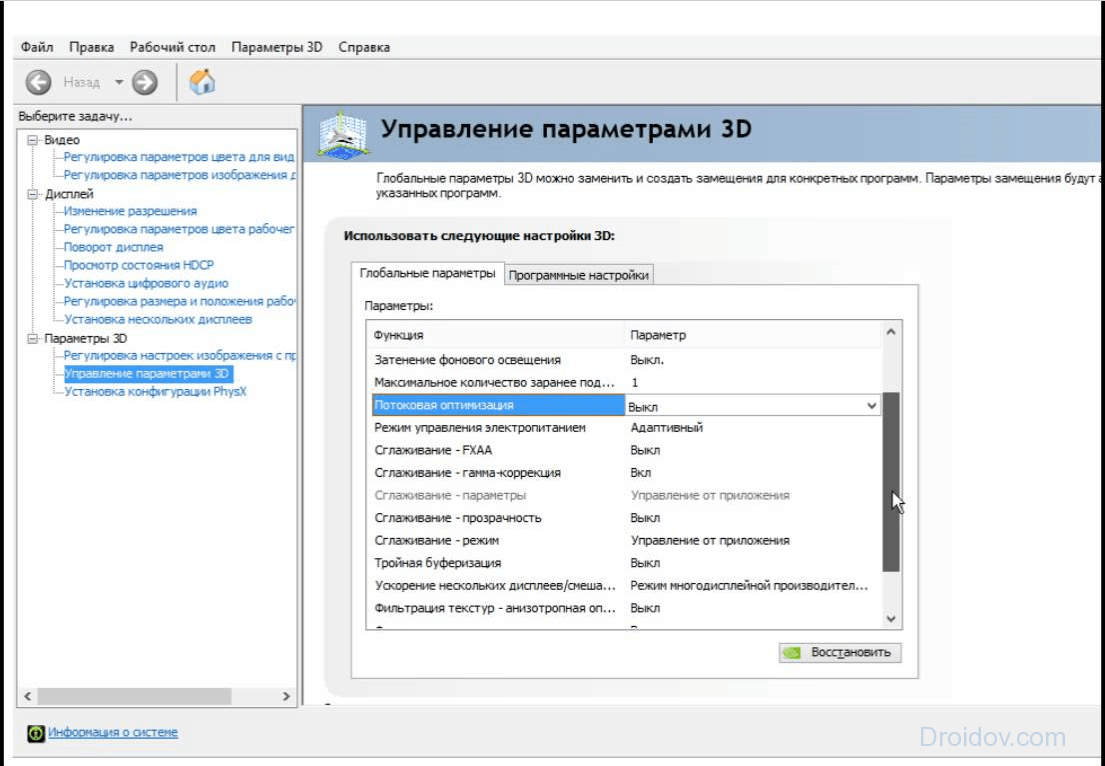Select Изменение разрешения in the tree

coord(130,211)
